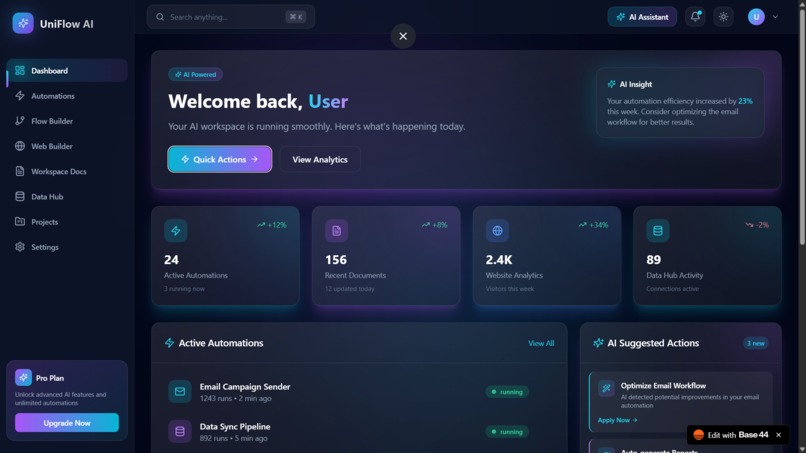Expand the user account dropdown chevron
Image resolution: width=806 pixels, height=453 pixels.
point(775,17)
